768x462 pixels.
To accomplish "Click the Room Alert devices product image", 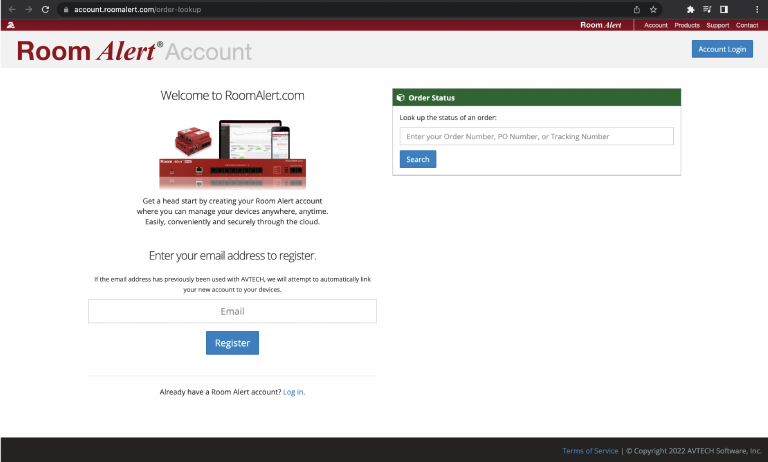I will 233,154.
